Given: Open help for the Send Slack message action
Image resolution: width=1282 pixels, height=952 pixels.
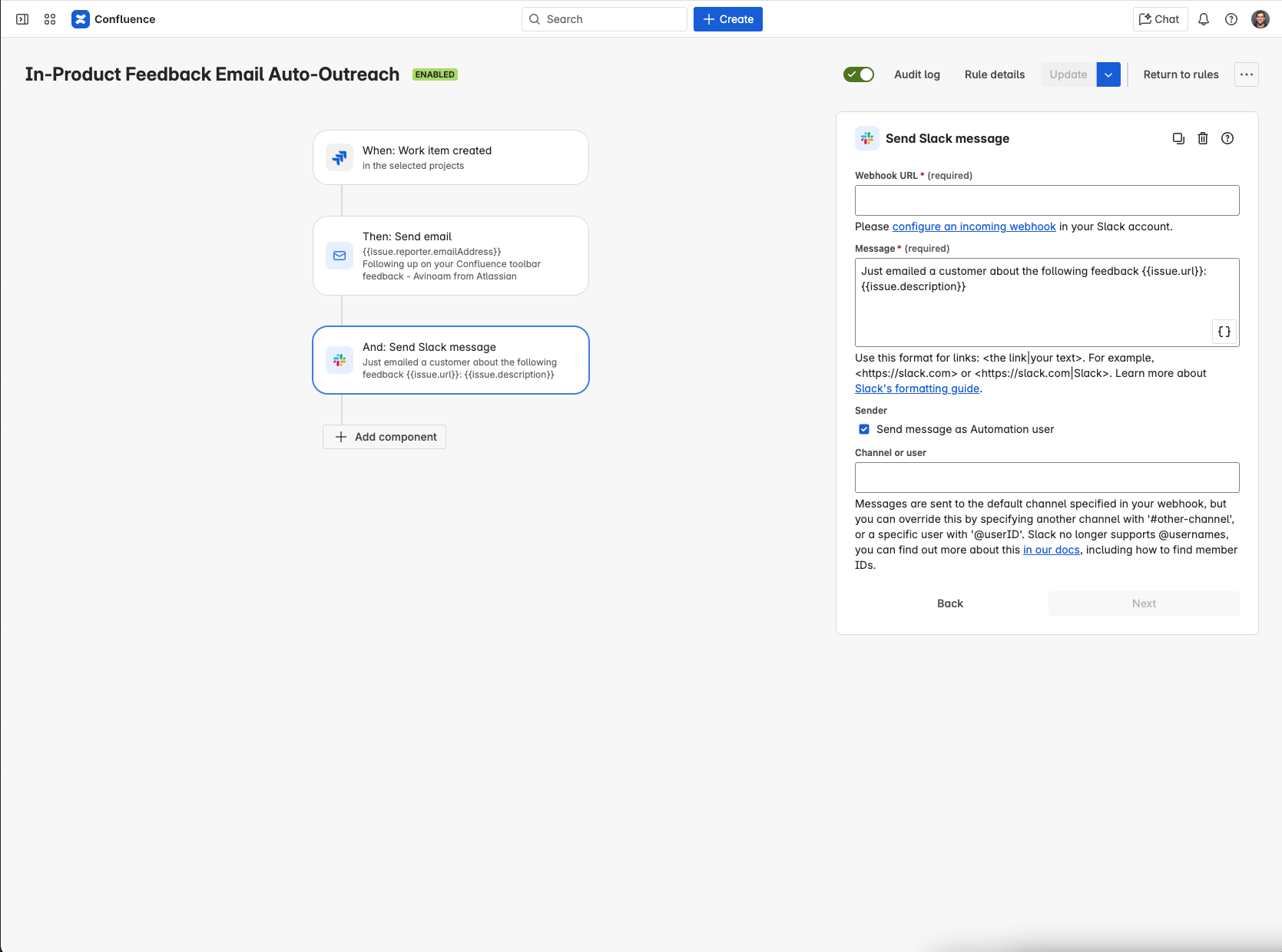Looking at the screenshot, I should (x=1227, y=138).
